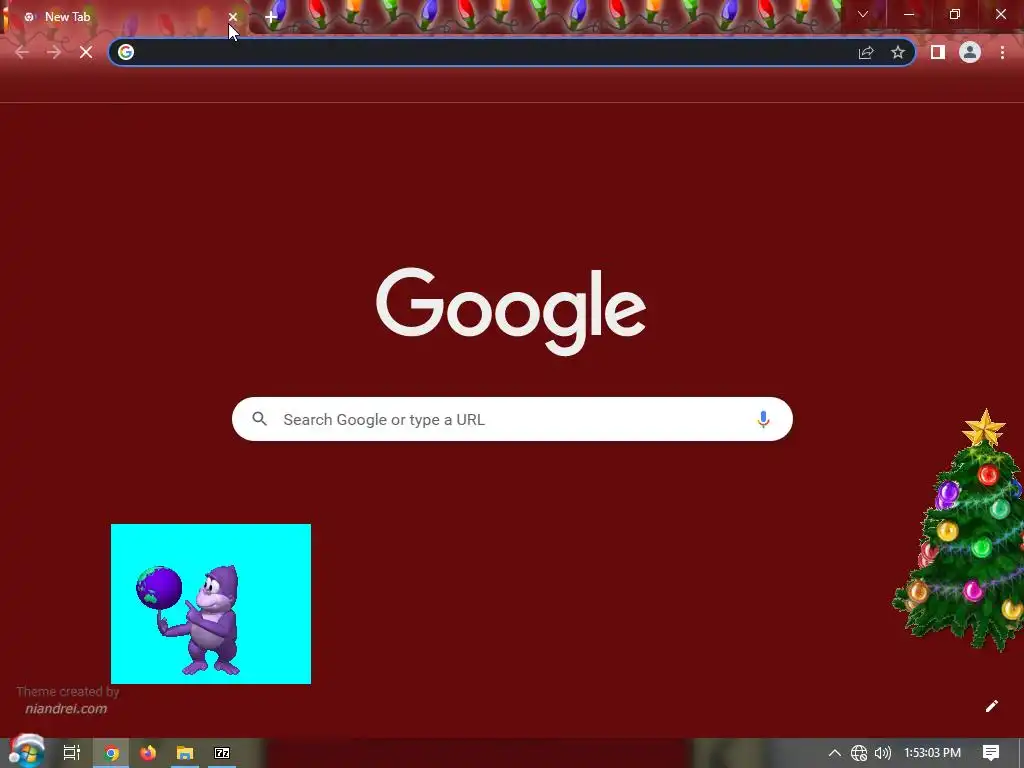Bookmark this tab with star icon
Screen dimensions: 1024x768
click(x=898, y=52)
